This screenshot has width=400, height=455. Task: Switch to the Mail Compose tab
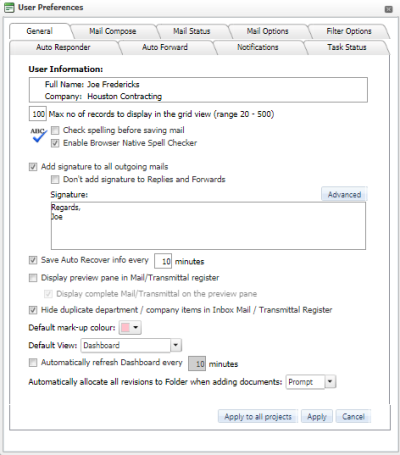point(113,31)
